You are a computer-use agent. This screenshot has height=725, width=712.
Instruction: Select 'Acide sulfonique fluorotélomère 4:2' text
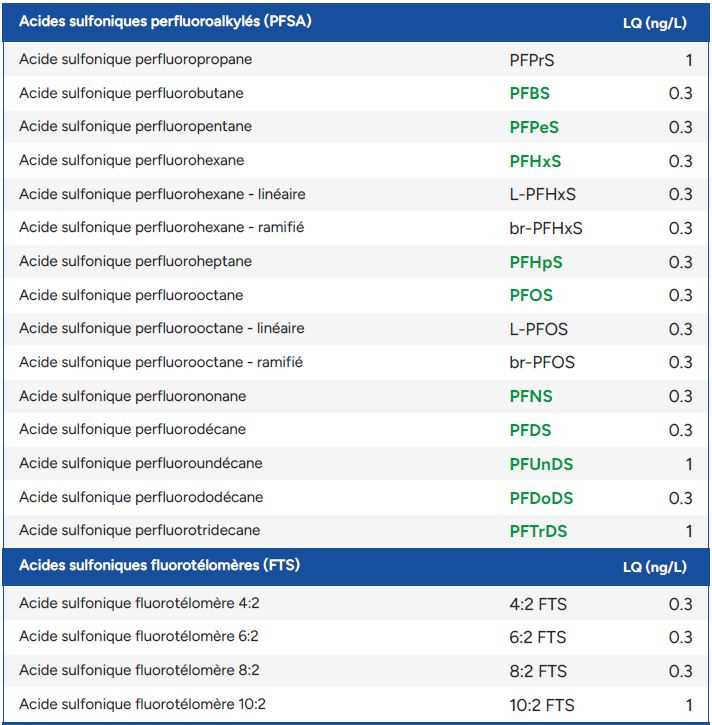coord(139,603)
